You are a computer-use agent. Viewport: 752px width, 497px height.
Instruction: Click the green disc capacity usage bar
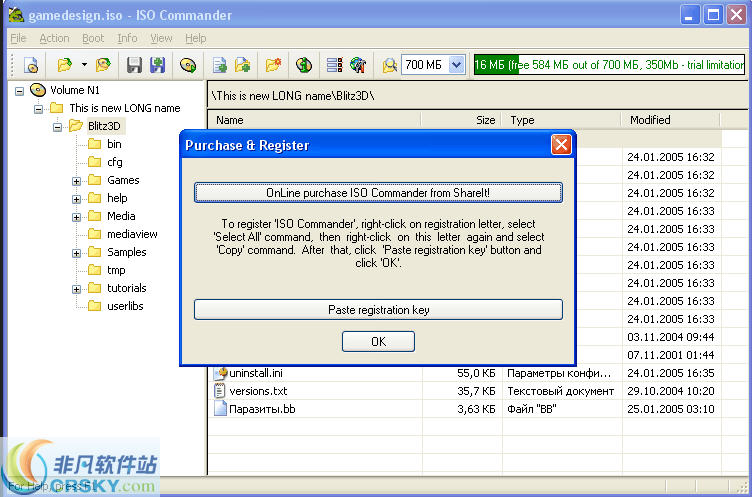coord(609,65)
